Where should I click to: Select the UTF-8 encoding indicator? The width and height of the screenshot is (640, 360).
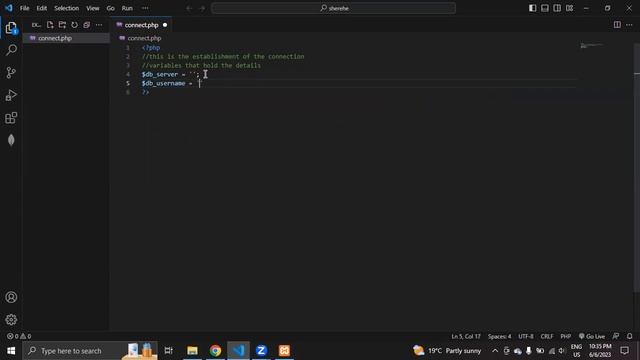(526, 336)
